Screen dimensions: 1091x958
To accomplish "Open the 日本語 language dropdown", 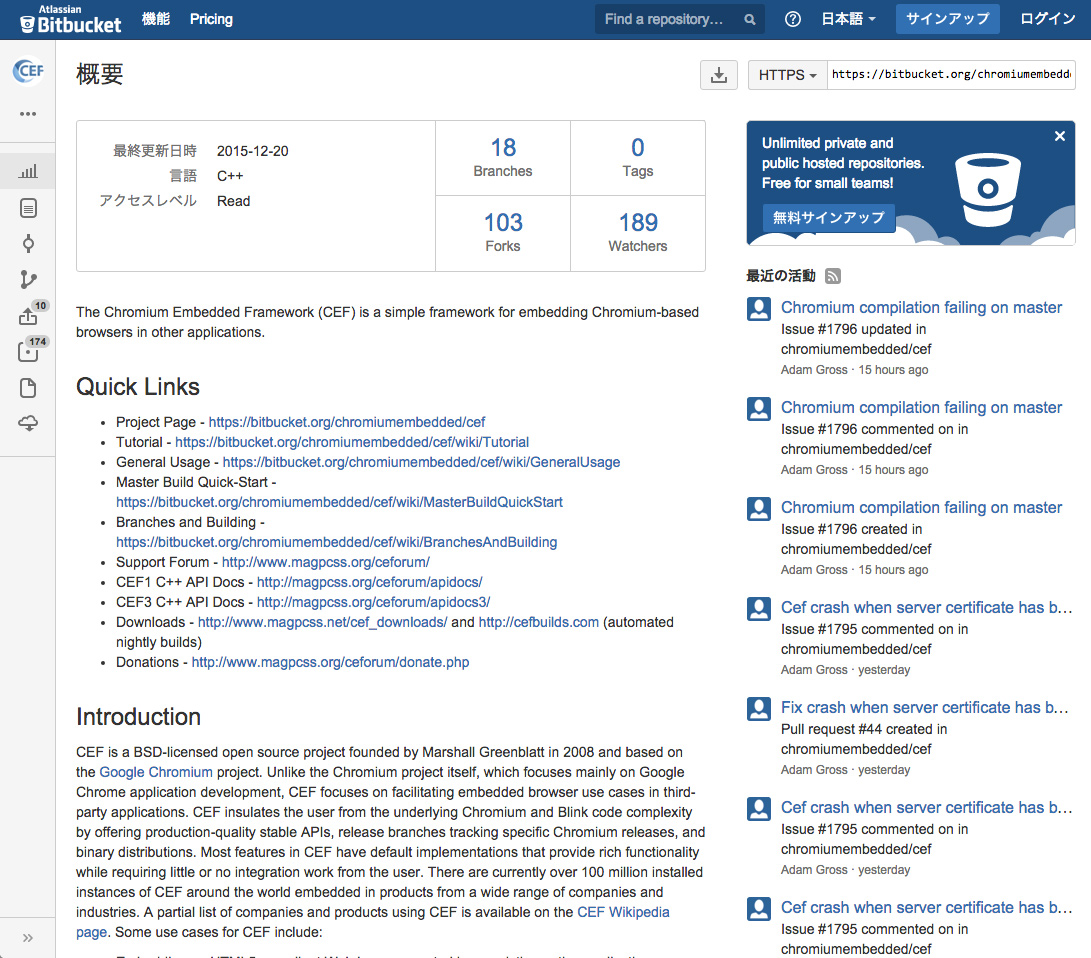I will [848, 19].
